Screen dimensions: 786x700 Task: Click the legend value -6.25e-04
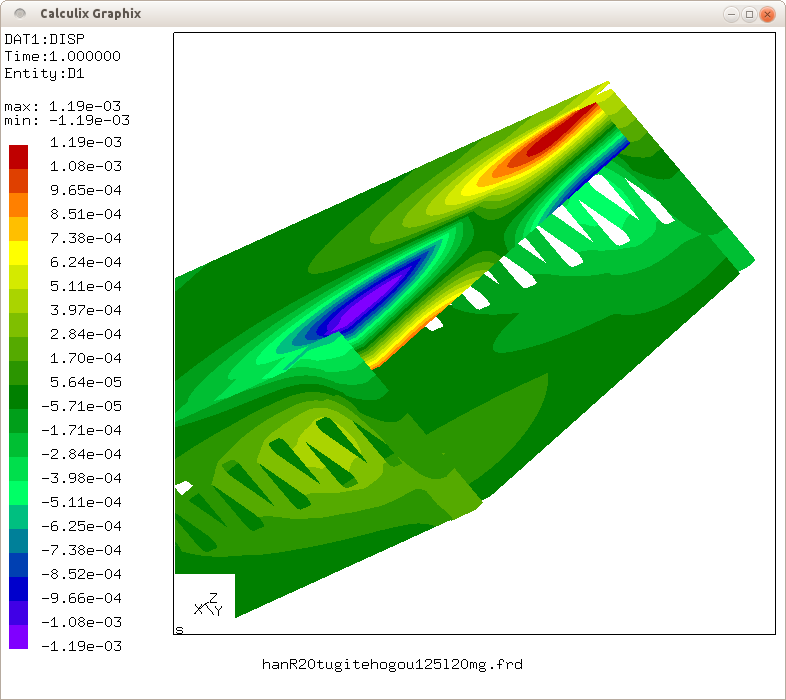coord(81,527)
